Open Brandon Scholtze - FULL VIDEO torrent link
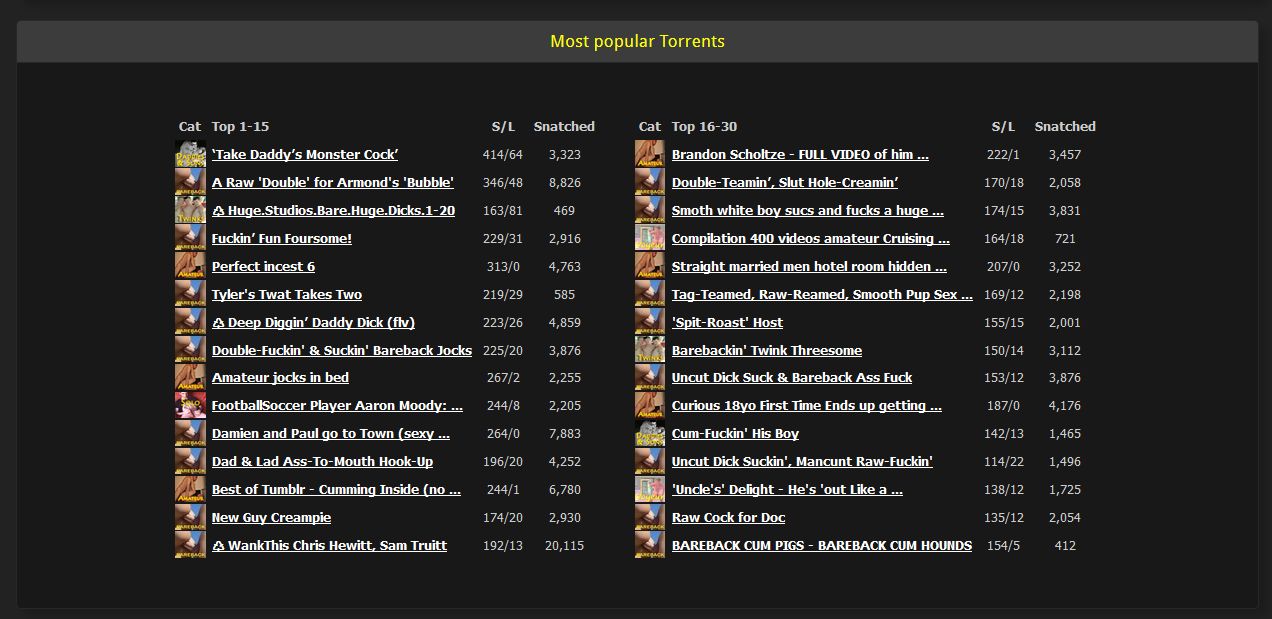1272x619 pixels. click(x=800, y=155)
